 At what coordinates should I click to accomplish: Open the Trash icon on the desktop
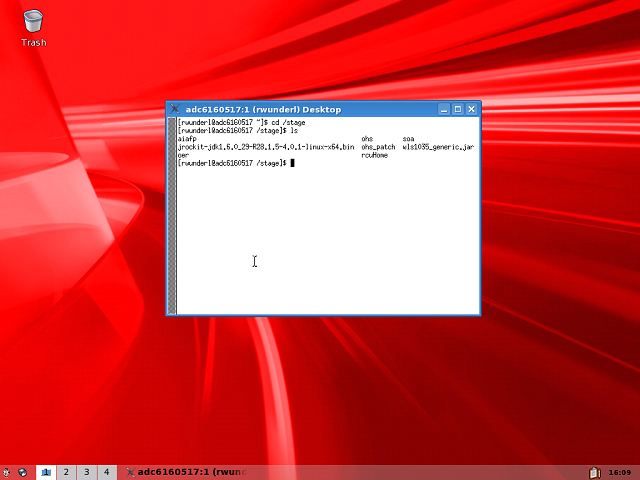point(33,27)
